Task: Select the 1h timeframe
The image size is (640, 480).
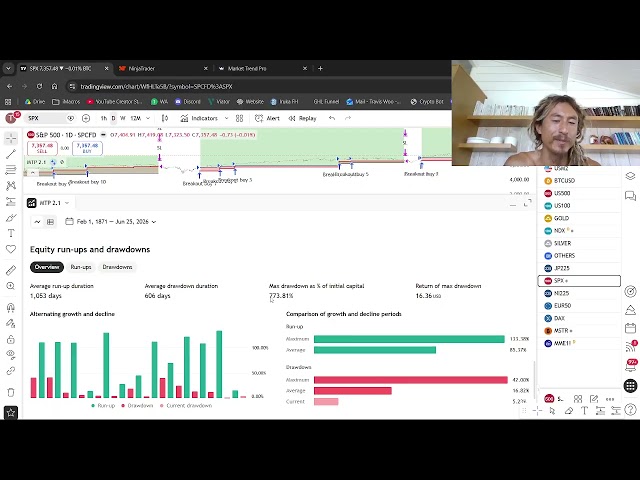Action: click(x=104, y=118)
